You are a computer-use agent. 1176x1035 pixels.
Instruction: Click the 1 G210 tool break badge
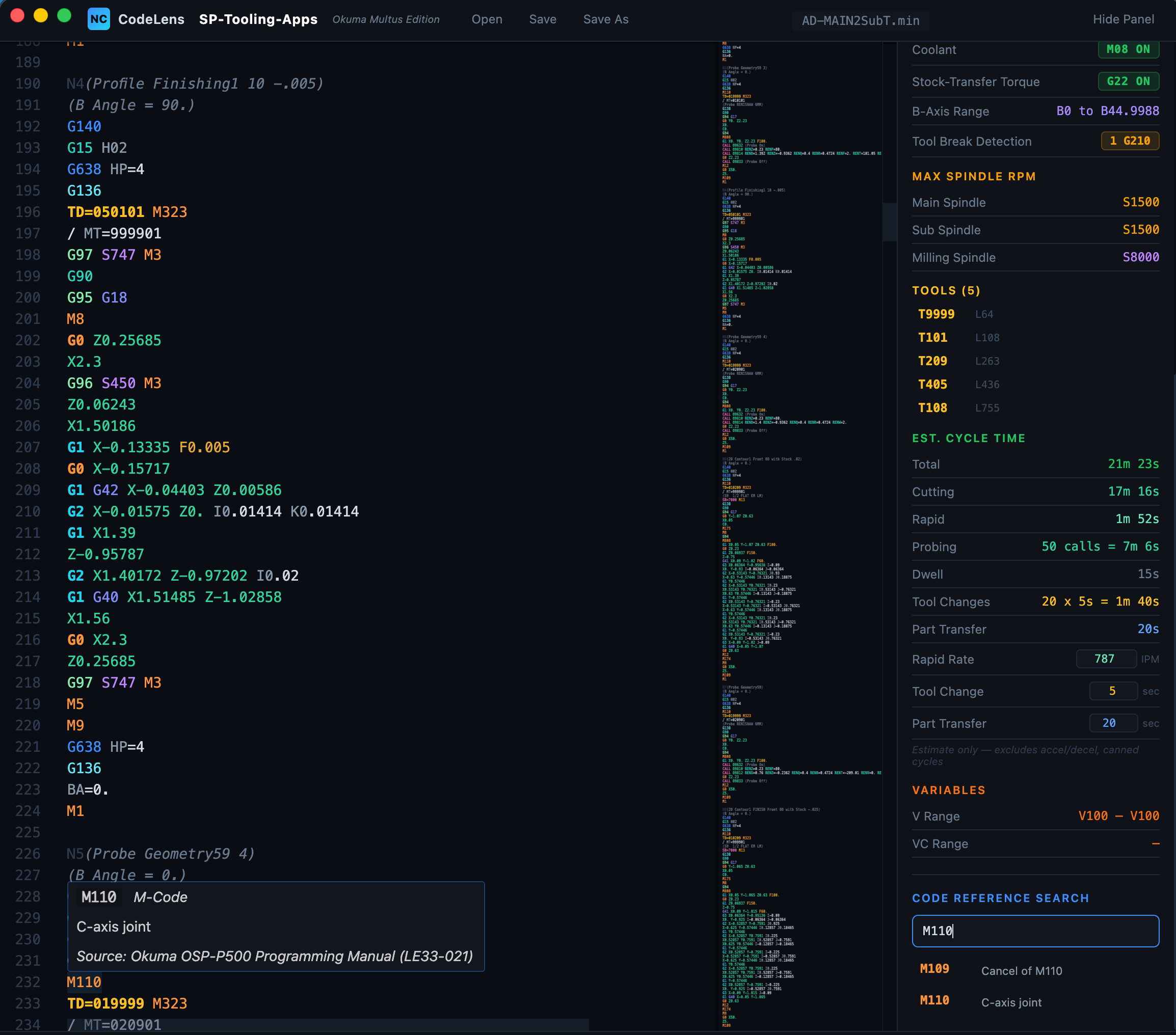(1130, 141)
